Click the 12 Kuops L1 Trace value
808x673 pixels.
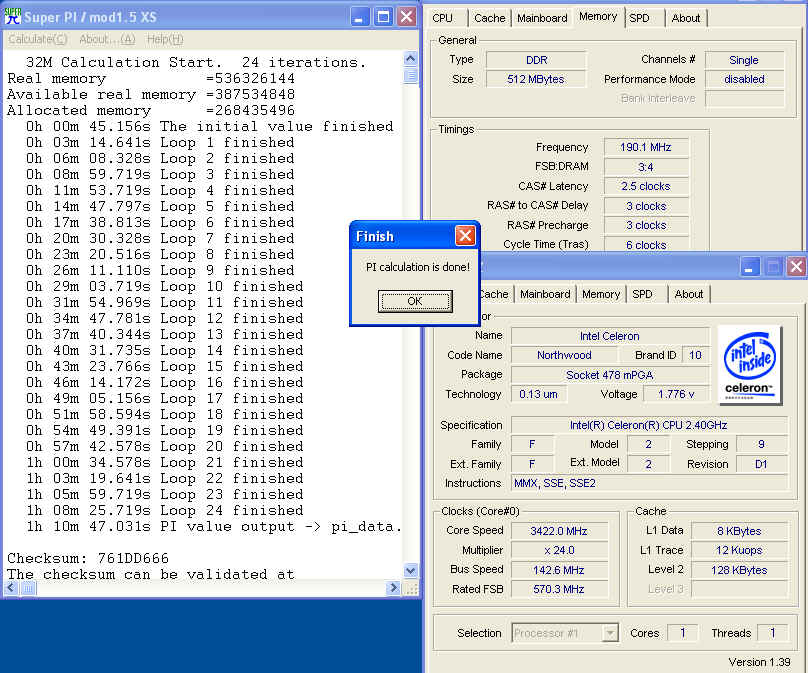click(x=739, y=550)
